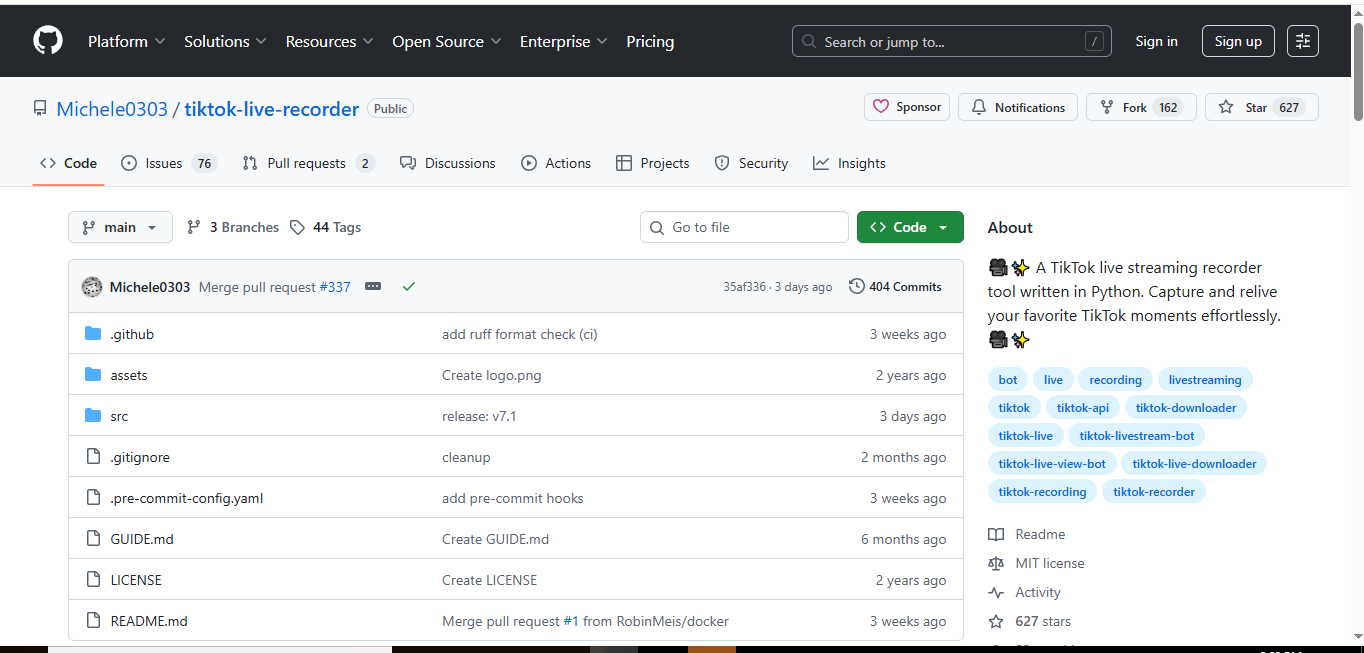Viewport: 1364px width, 653px height.
Task: Open the main branch selector dropdown
Action: [120, 227]
